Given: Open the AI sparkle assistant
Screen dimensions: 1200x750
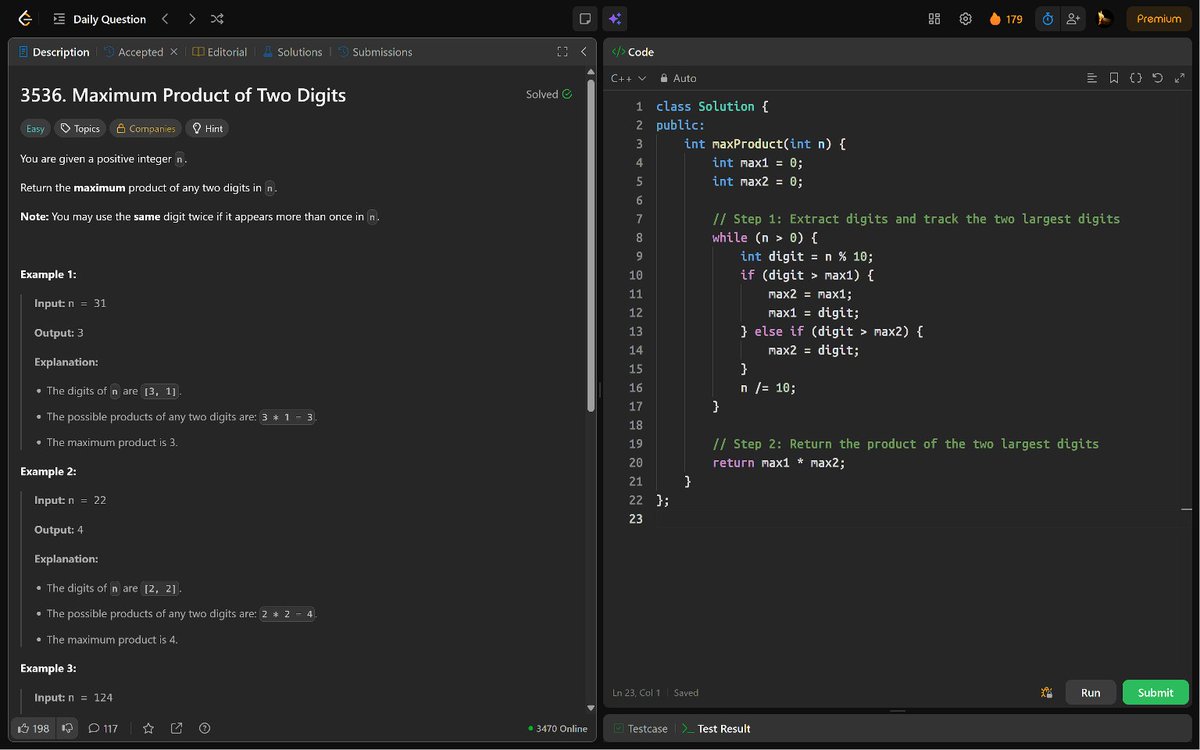Looking at the screenshot, I should point(615,19).
